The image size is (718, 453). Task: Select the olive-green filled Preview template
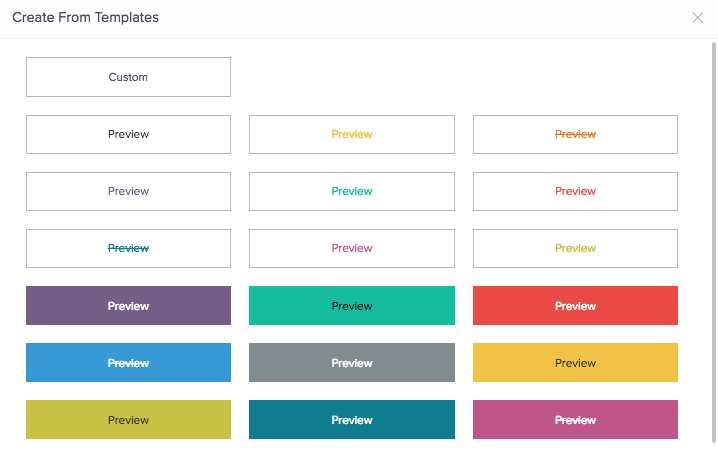coord(128,420)
